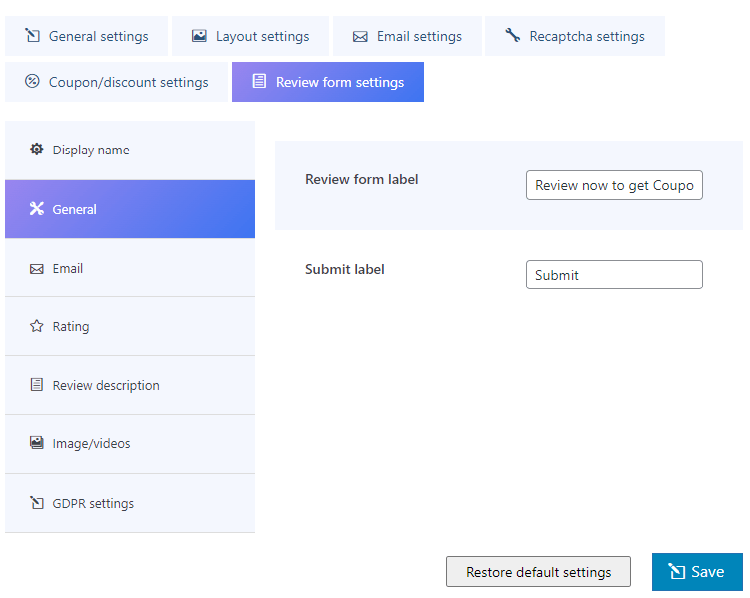Click the General settings pencil icon

point(33,35)
